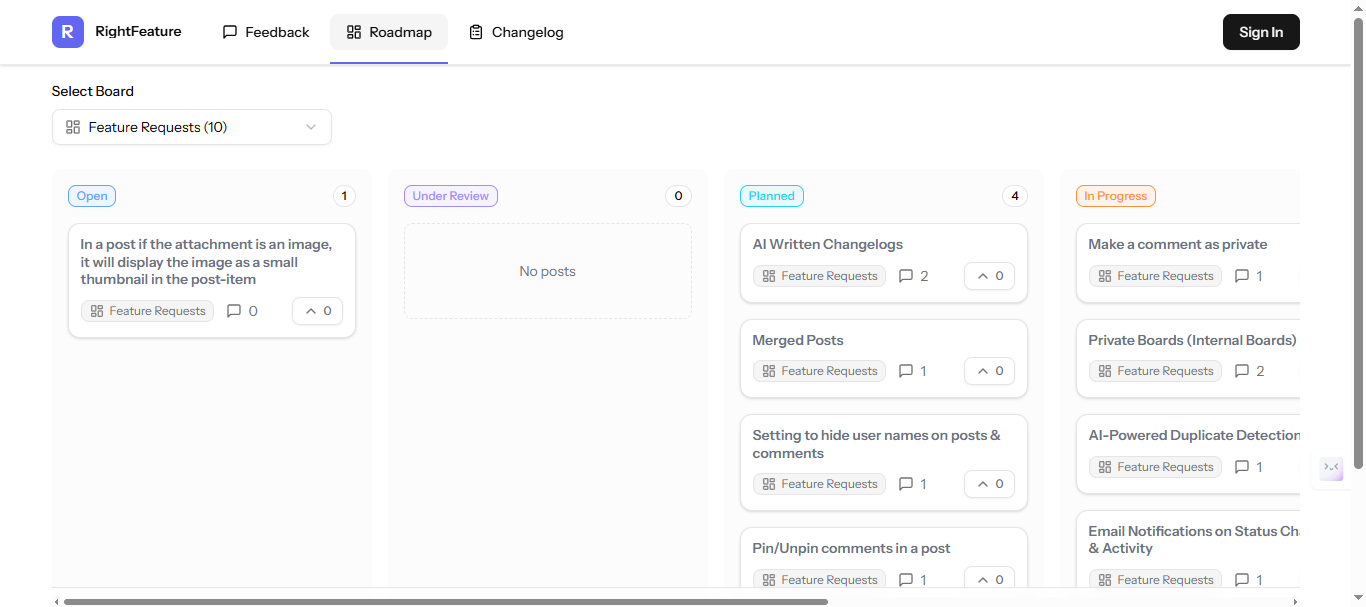Viewport: 1366px width, 607px height.
Task: Click the Feature Requests tag on Merged Posts
Action: [x=819, y=370]
